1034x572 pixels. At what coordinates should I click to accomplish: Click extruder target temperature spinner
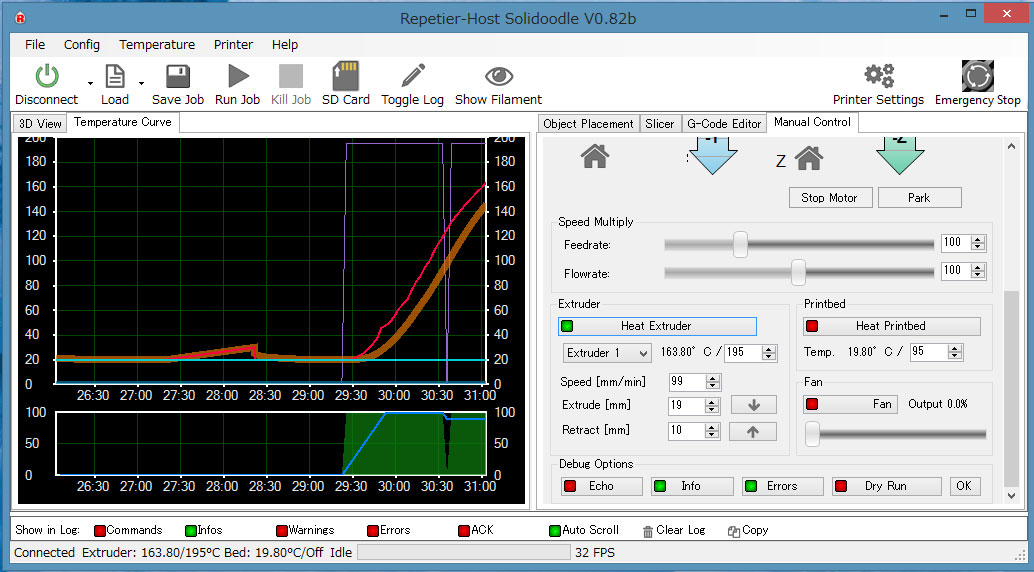(x=769, y=353)
